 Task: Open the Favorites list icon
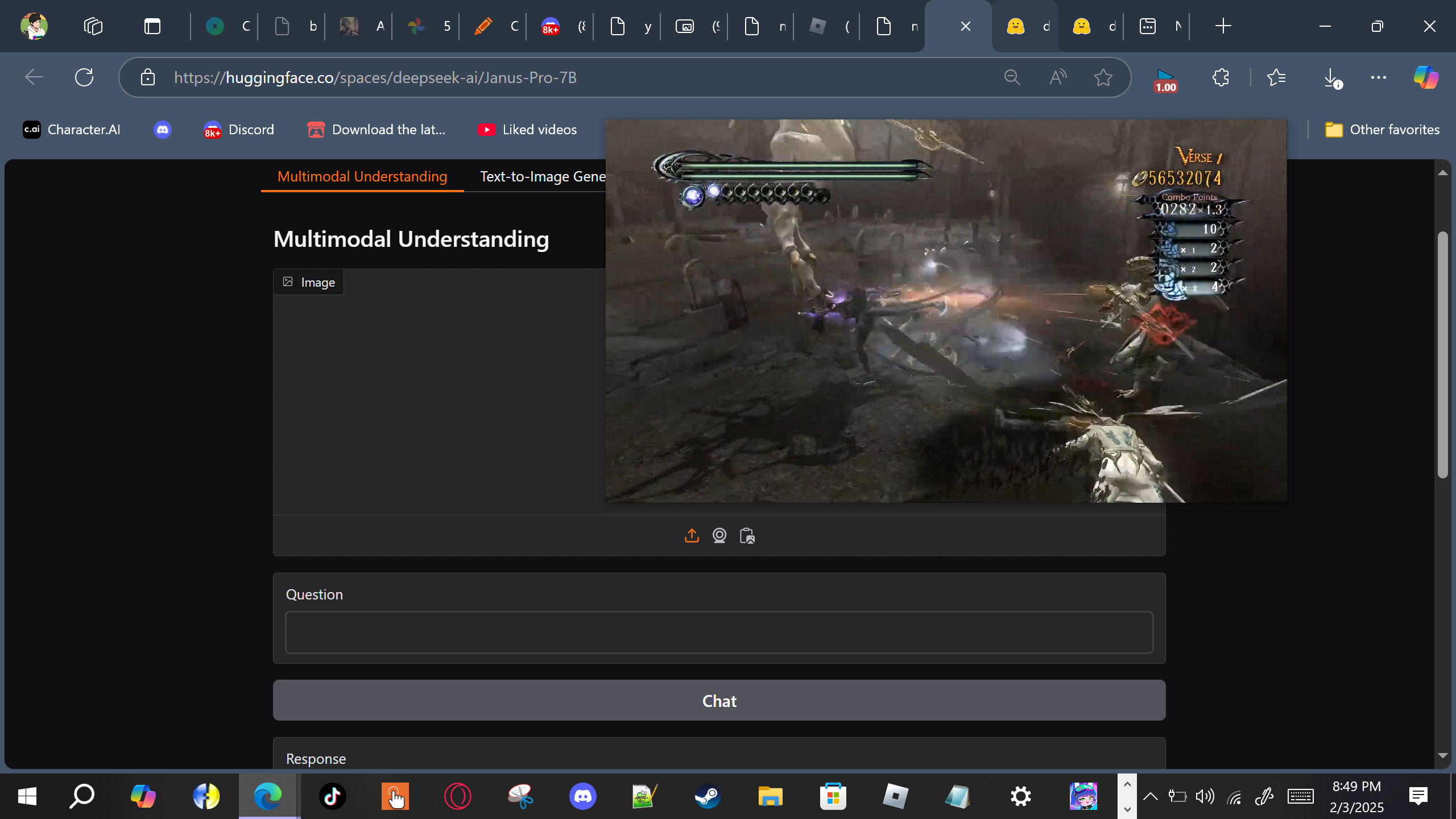tap(1276, 77)
